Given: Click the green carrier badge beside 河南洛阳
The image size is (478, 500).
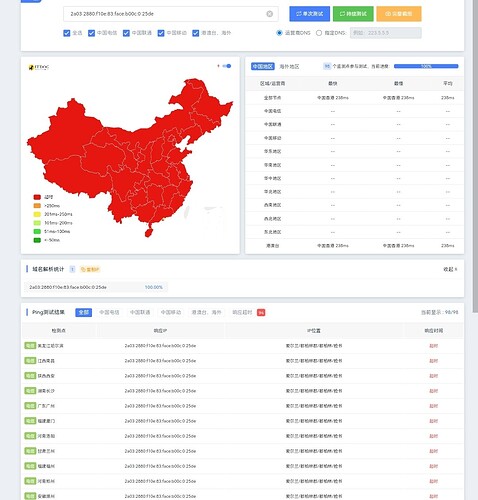Looking at the screenshot, I should click(x=30, y=436).
